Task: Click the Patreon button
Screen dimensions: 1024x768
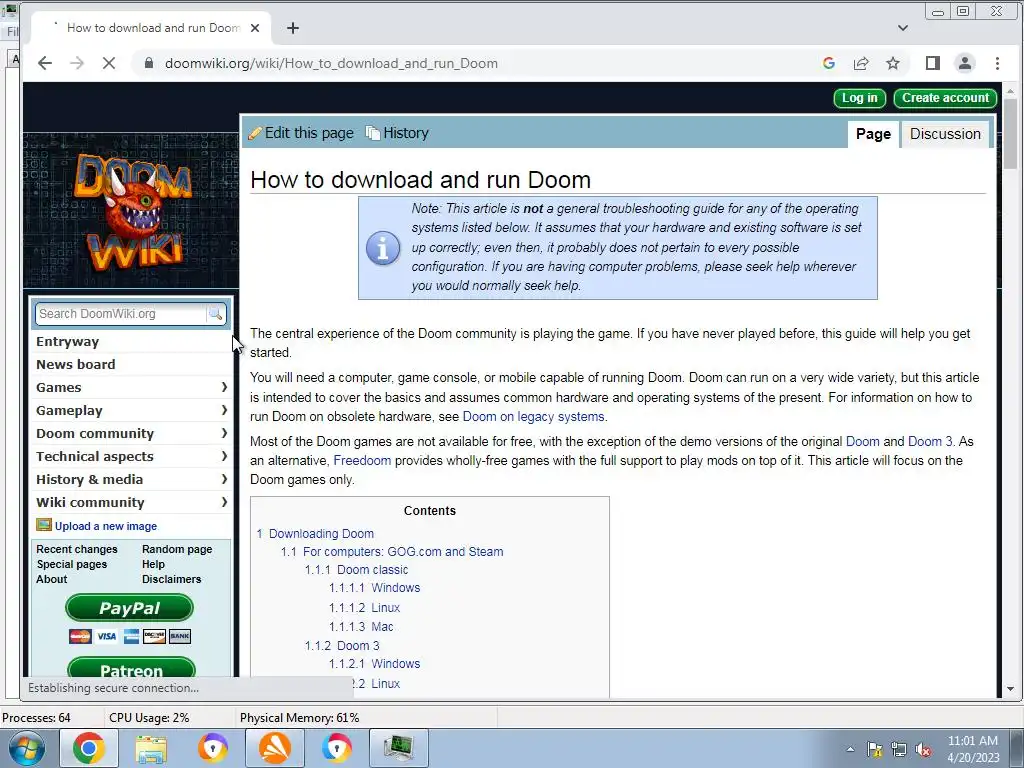Action: pyautogui.click(x=131, y=668)
